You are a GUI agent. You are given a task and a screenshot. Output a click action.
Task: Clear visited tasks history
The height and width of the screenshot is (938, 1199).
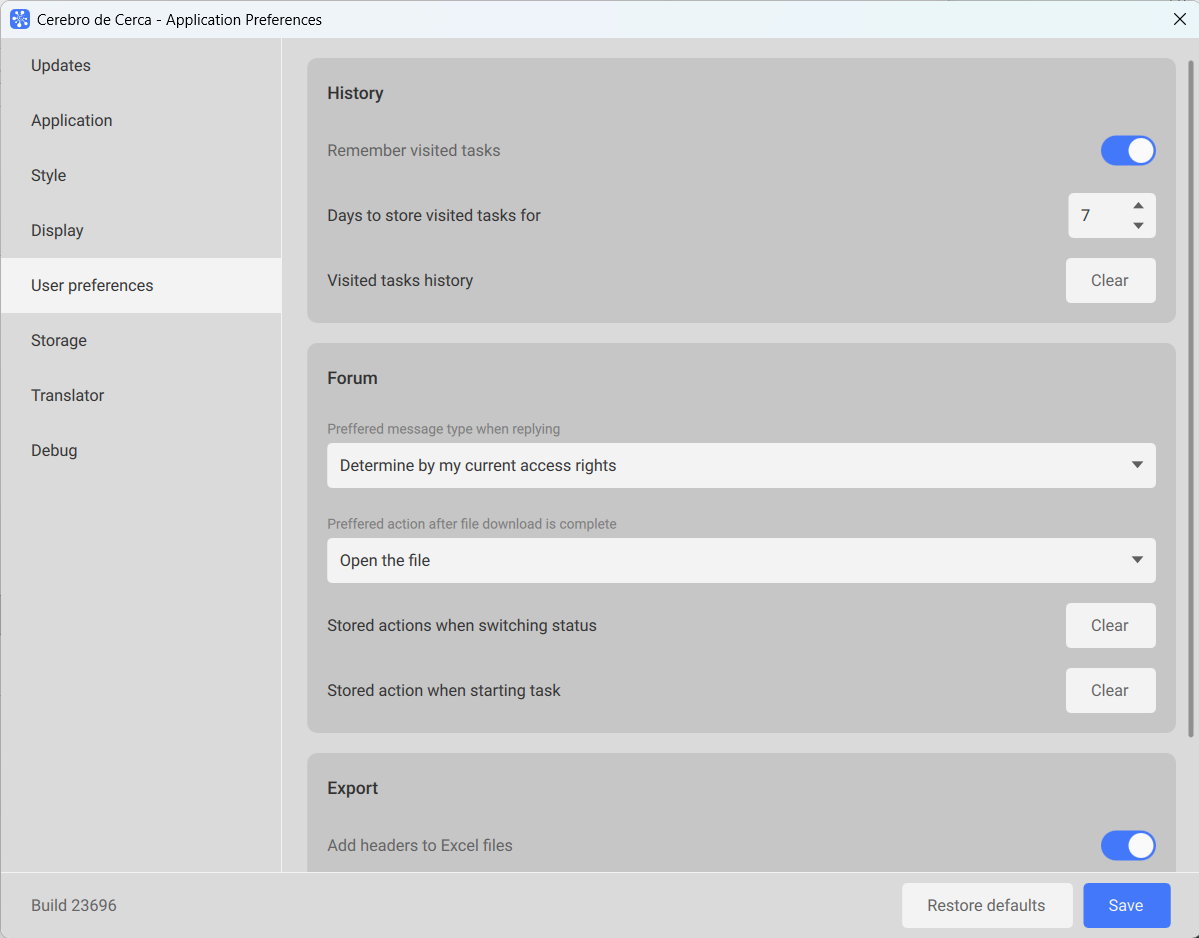point(1110,281)
